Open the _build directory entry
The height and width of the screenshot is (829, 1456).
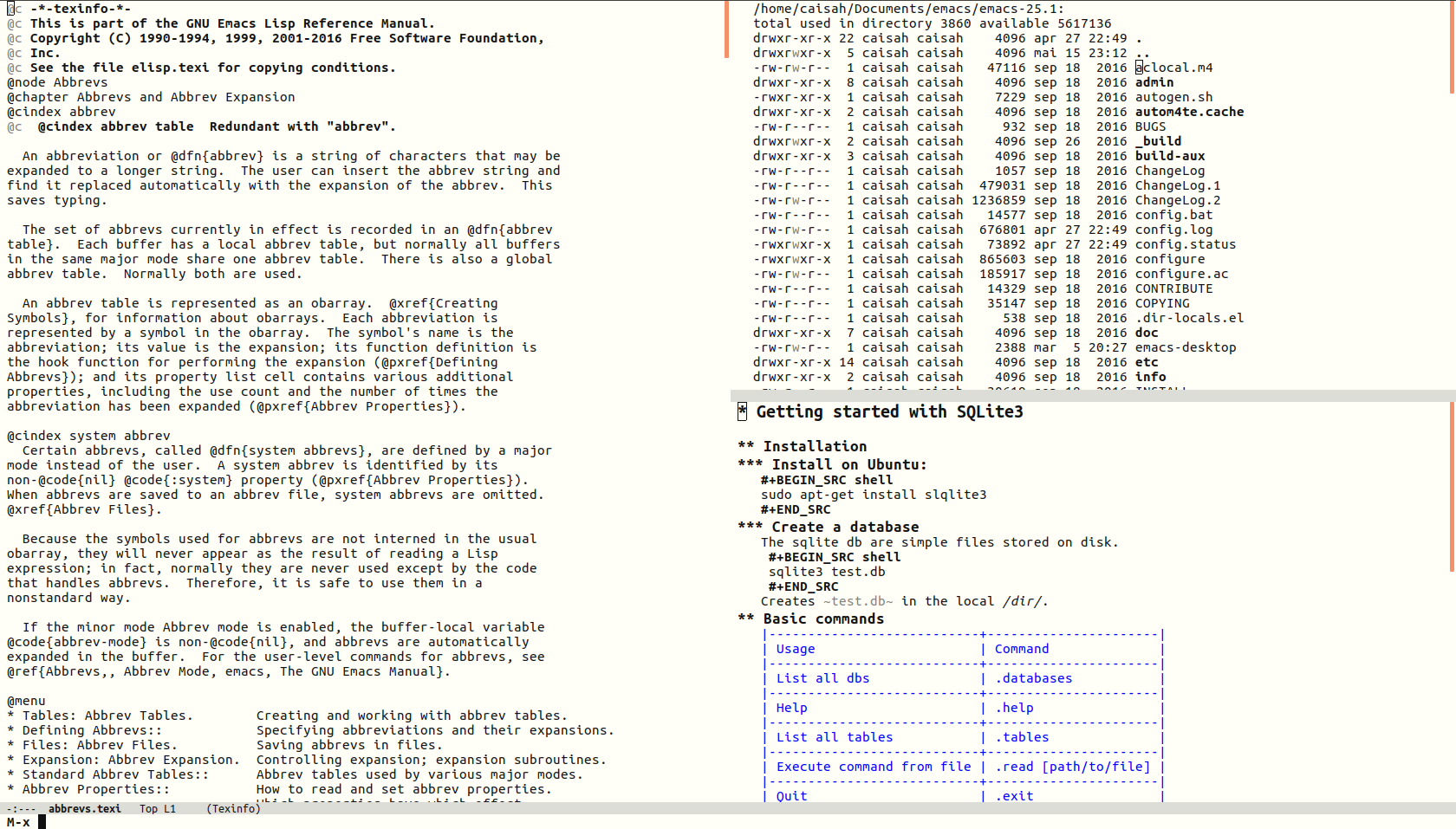pos(1159,141)
